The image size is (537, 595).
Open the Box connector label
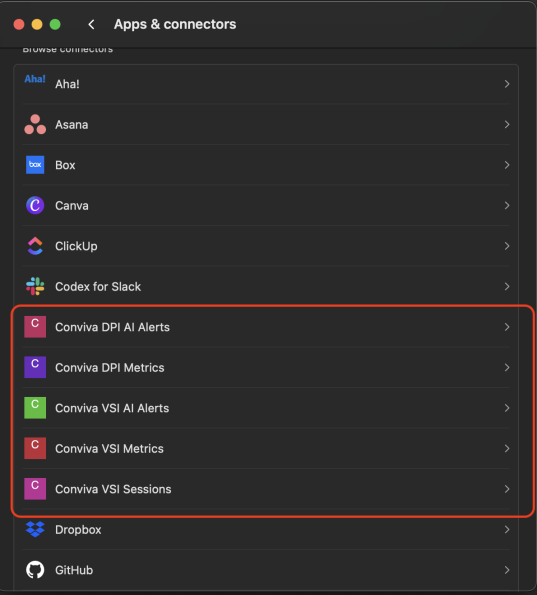[x=65, y=165]
